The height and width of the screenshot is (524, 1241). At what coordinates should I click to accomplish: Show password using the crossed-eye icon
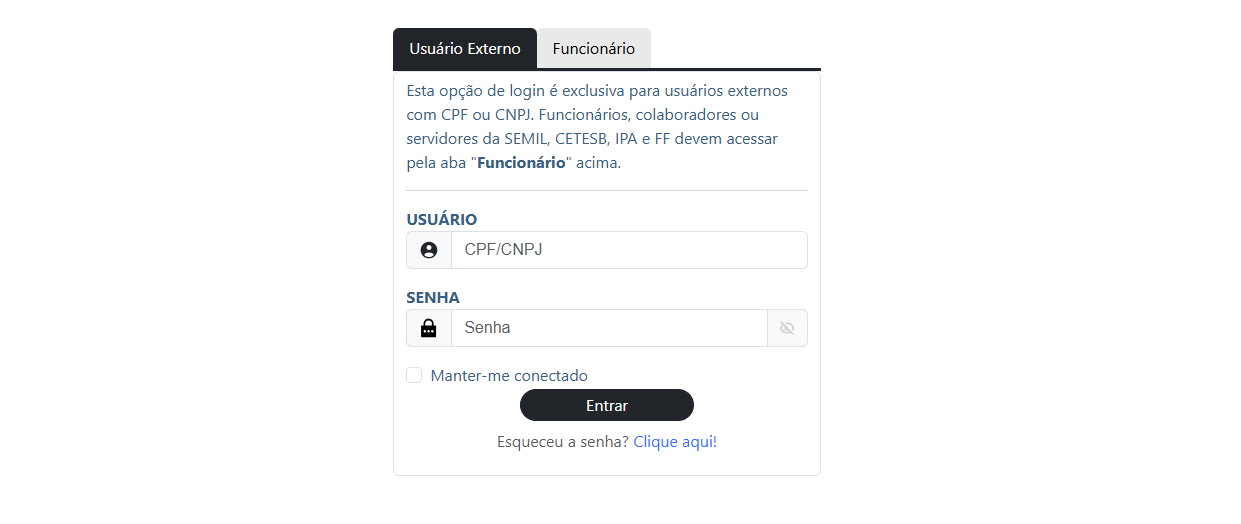coord(787,328)
